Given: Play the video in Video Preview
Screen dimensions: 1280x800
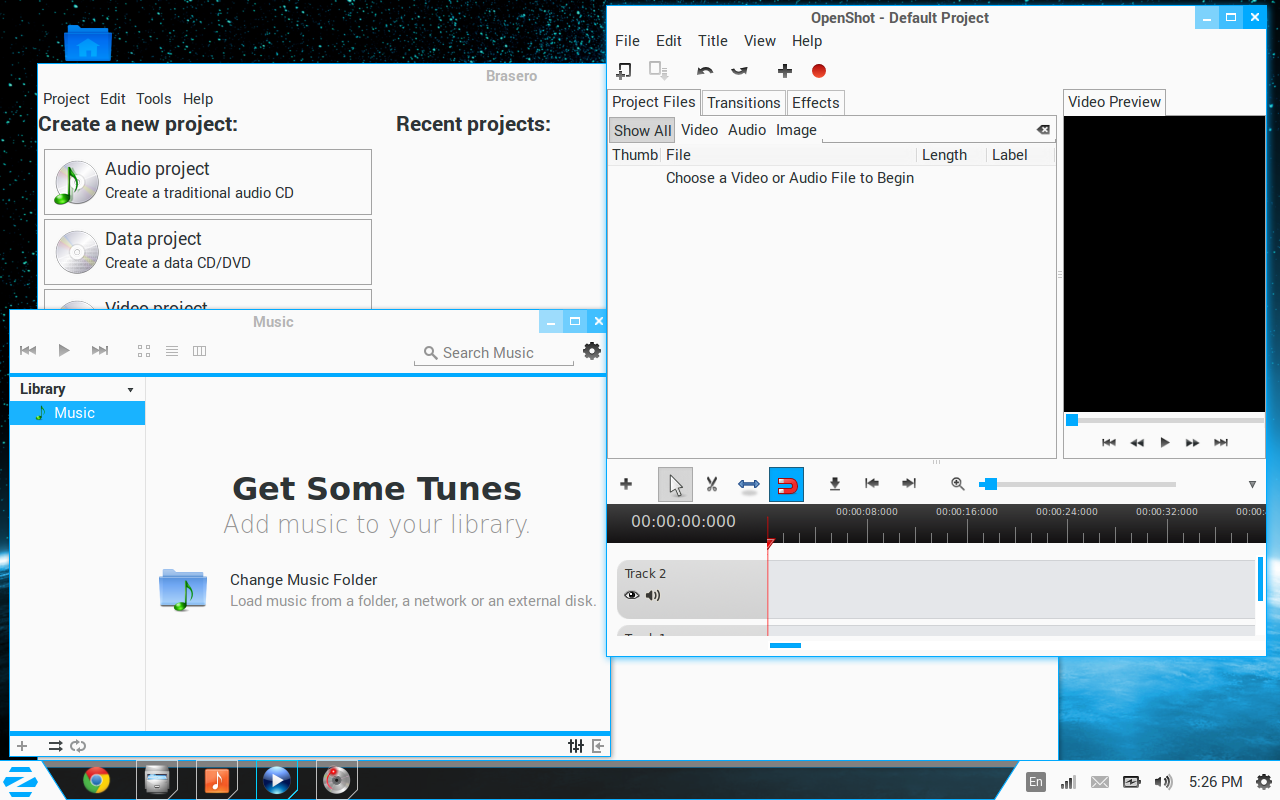Looking at the screenshot, I should 1165,443.
